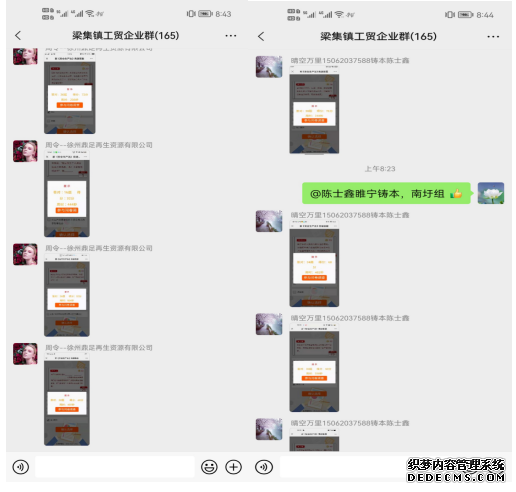Tap group title 梁集镇工贸企业群(165) on left

126,35
